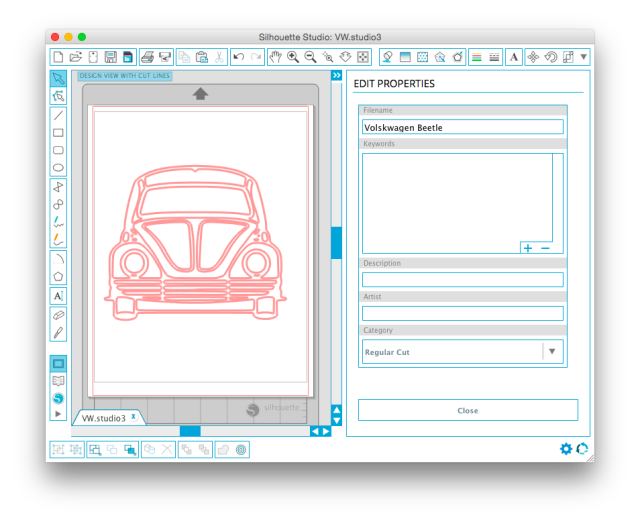The height and width of the screenshot is (524, 640).
Task: Expand left toolbar with the play arrow
Action: tap(58, 413)
